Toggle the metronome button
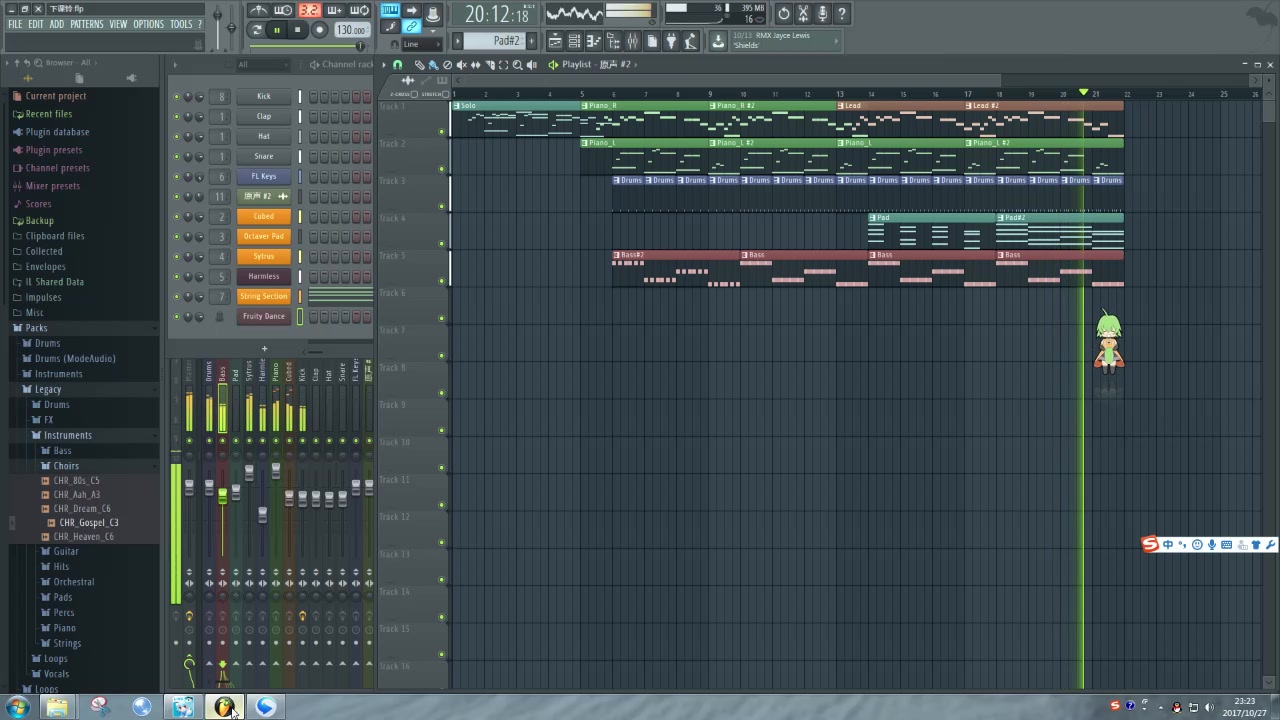 click(x=258, y=10)
